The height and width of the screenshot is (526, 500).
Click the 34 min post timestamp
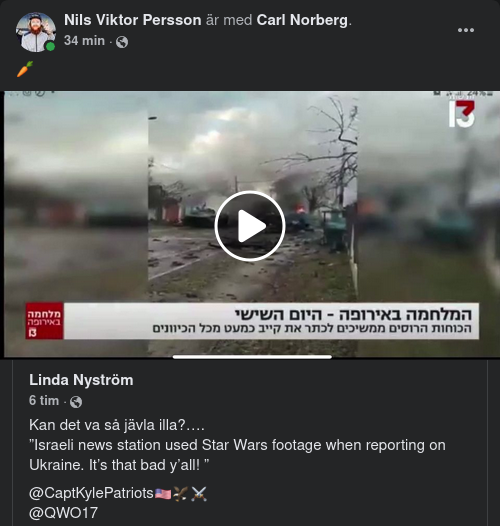point(84,41)
